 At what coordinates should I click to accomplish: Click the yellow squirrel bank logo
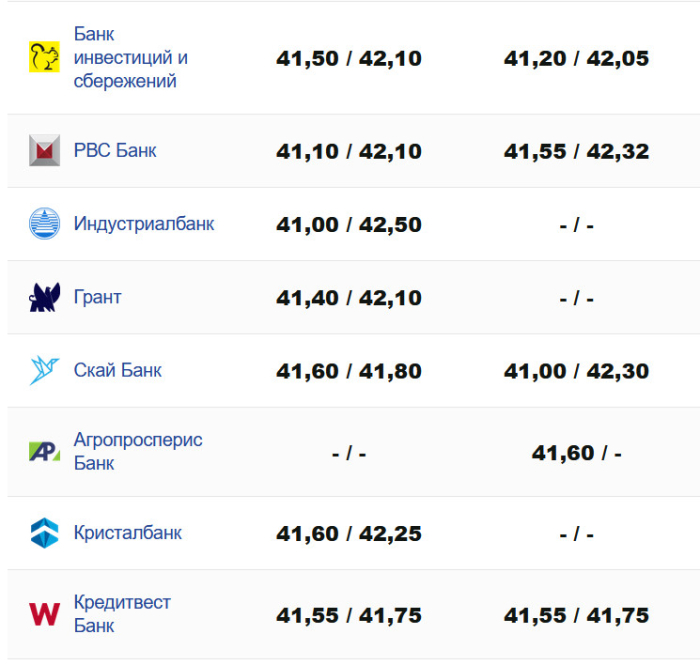[x=45, y=58]
